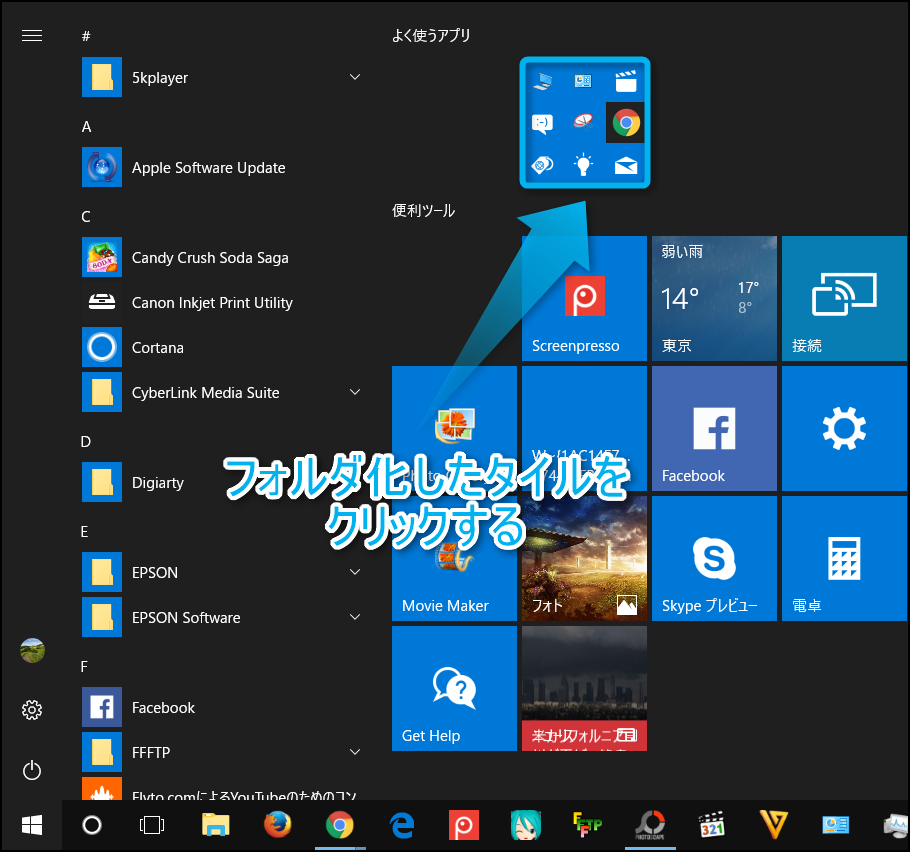Viewport: 910px width, 852px height.
Task: Expand the EPSON Software folder
Action: point(355,618)
